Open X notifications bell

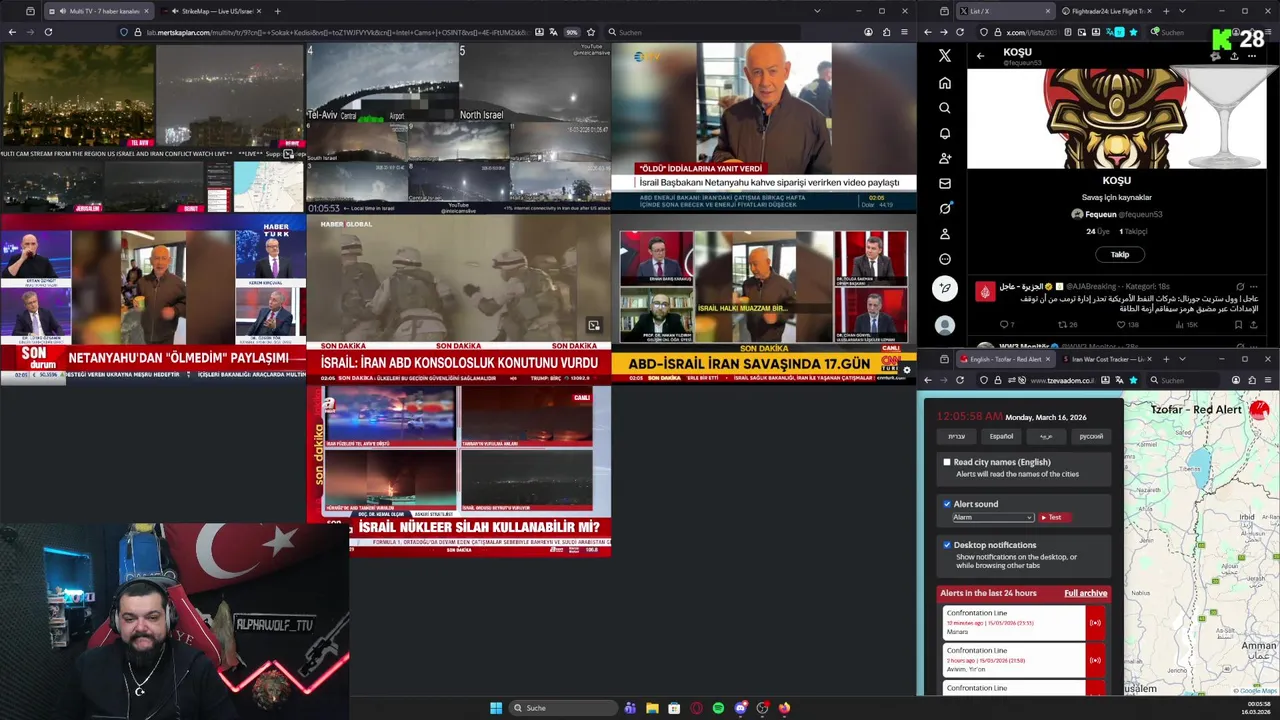[x=944, y=133]
